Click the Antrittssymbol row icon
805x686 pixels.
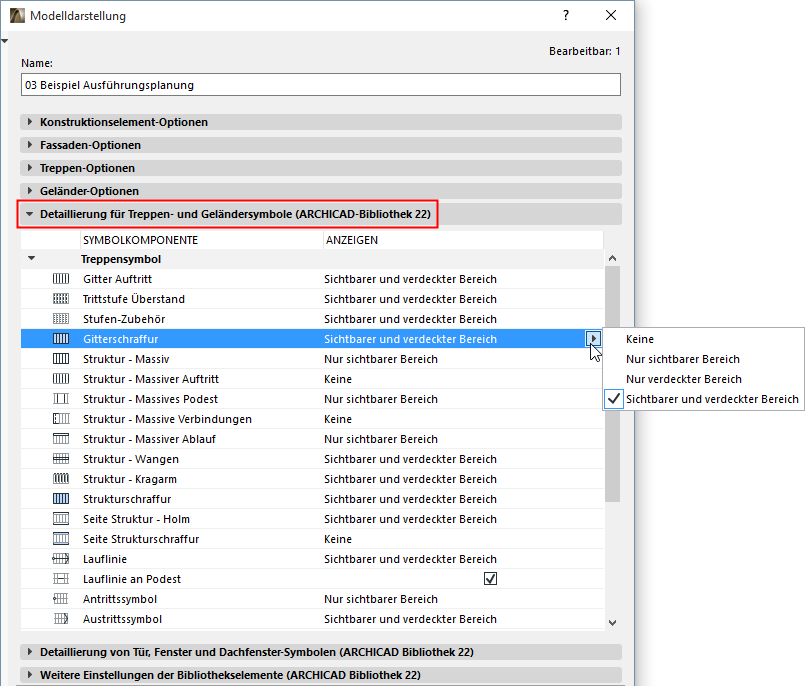(61, 599)
